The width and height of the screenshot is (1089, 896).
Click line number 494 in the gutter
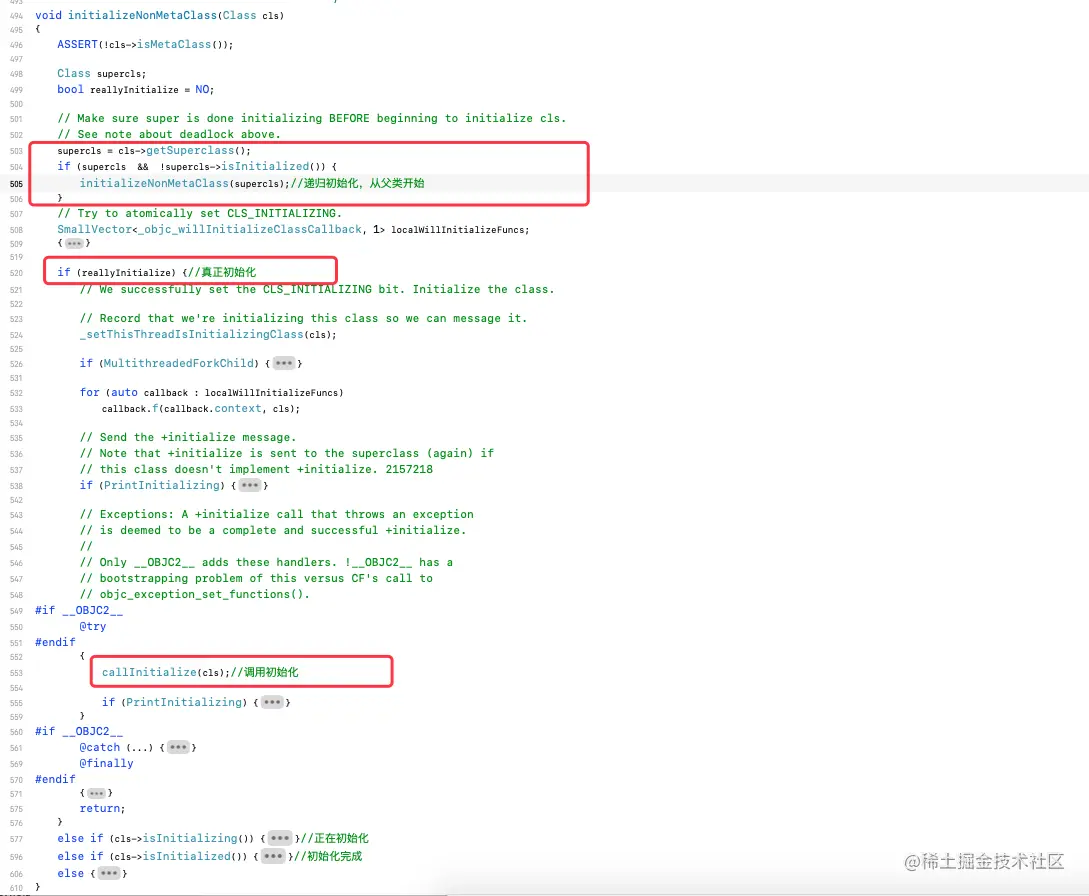[17, 15]
